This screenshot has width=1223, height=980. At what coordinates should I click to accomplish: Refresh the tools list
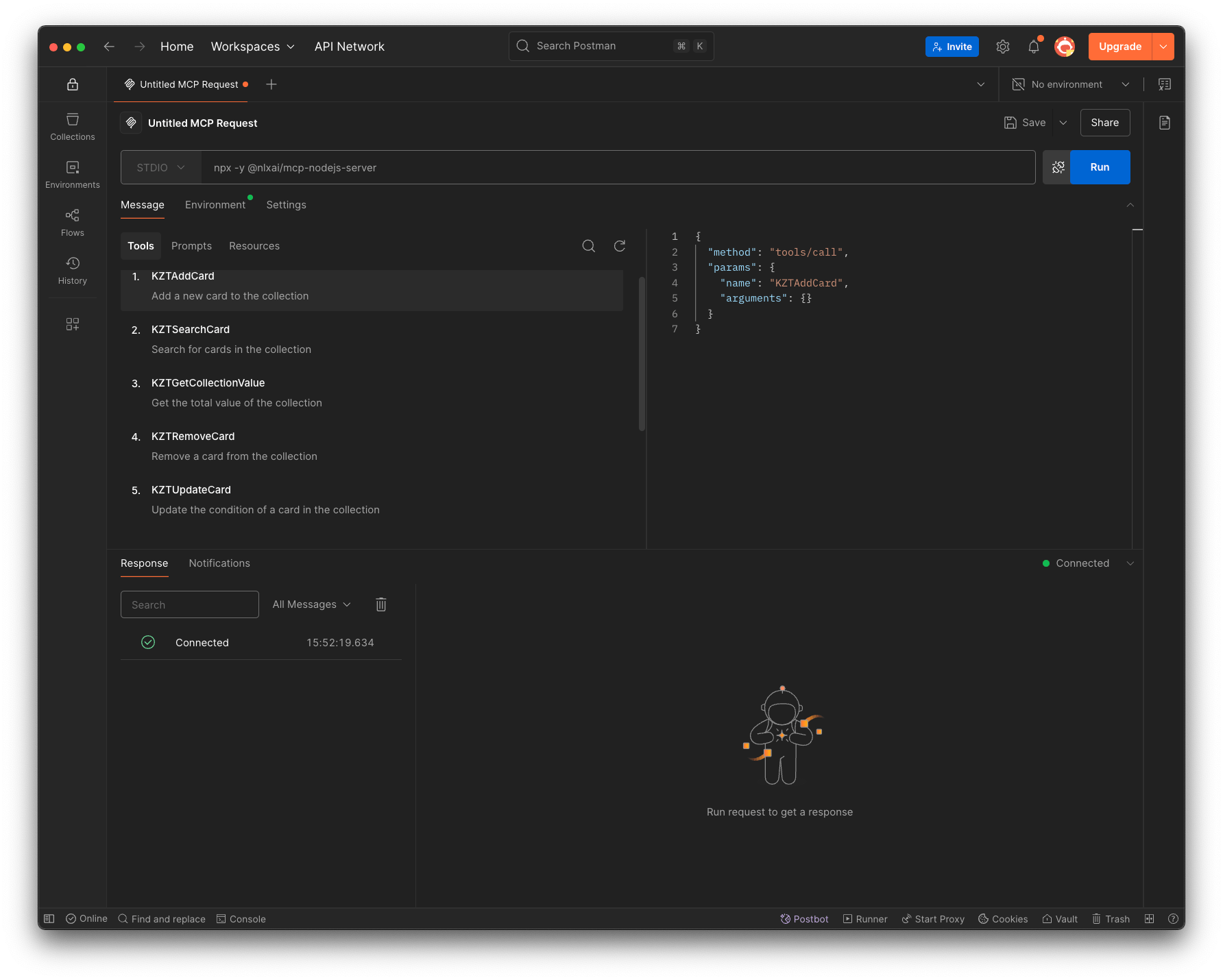[x=620, y=246]
